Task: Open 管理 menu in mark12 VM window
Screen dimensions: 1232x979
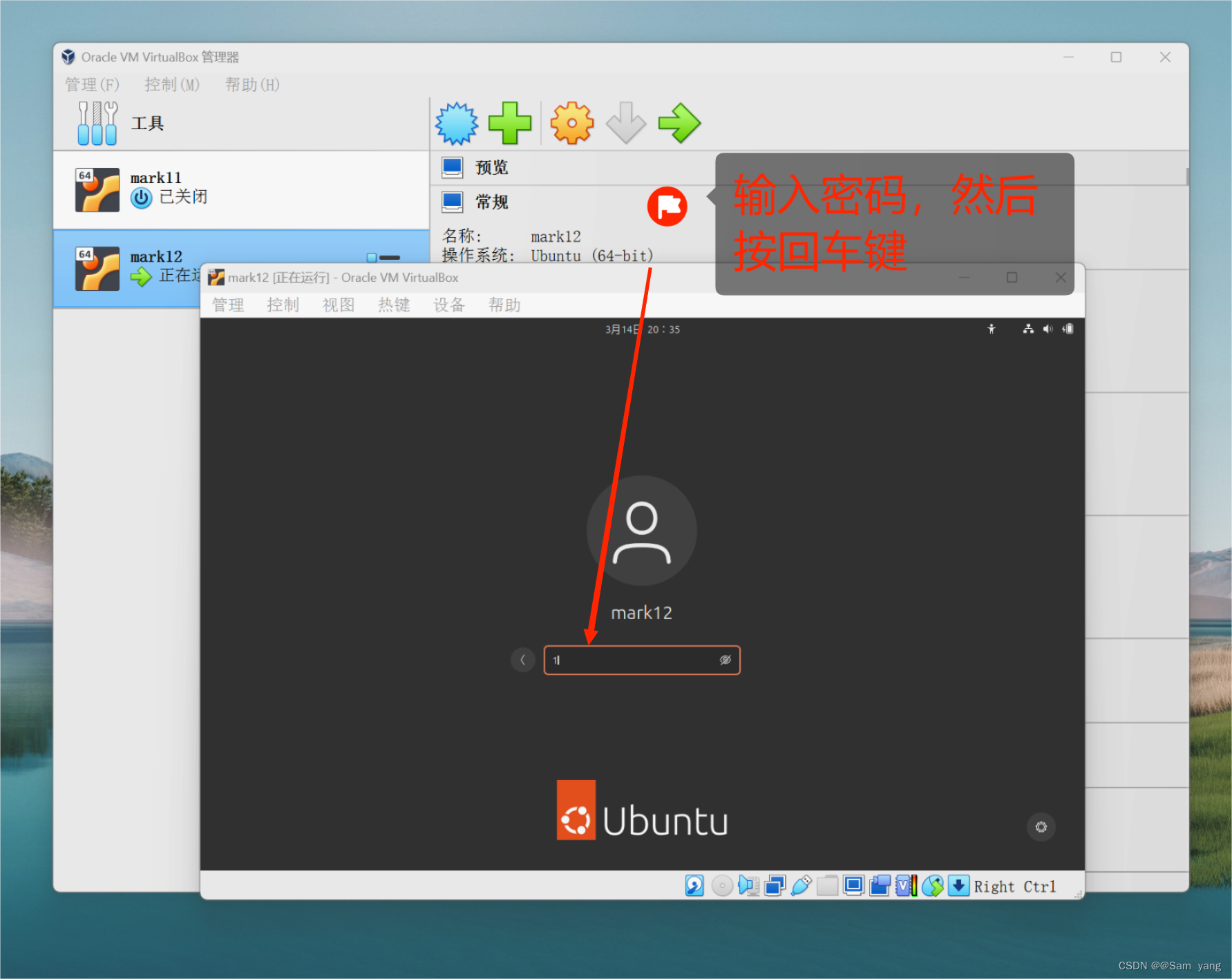Action: click(228, 305)
